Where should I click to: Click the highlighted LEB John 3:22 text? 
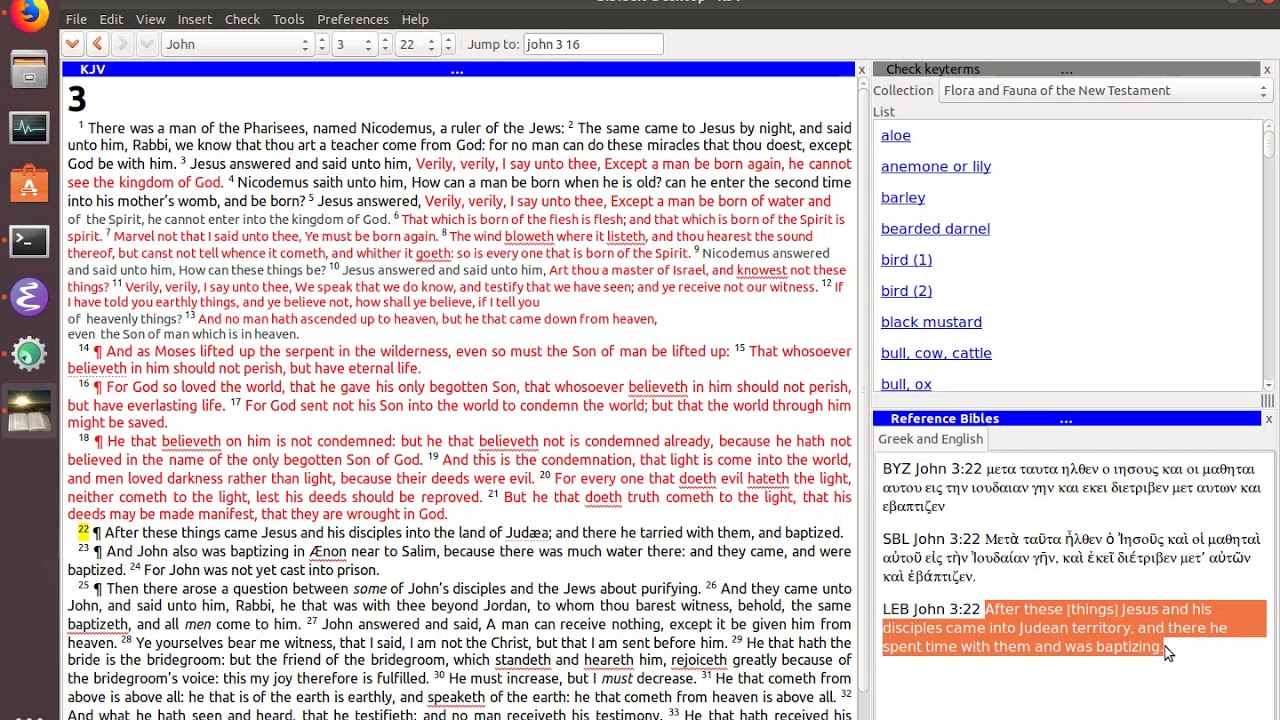click(x=1074, y=628)
